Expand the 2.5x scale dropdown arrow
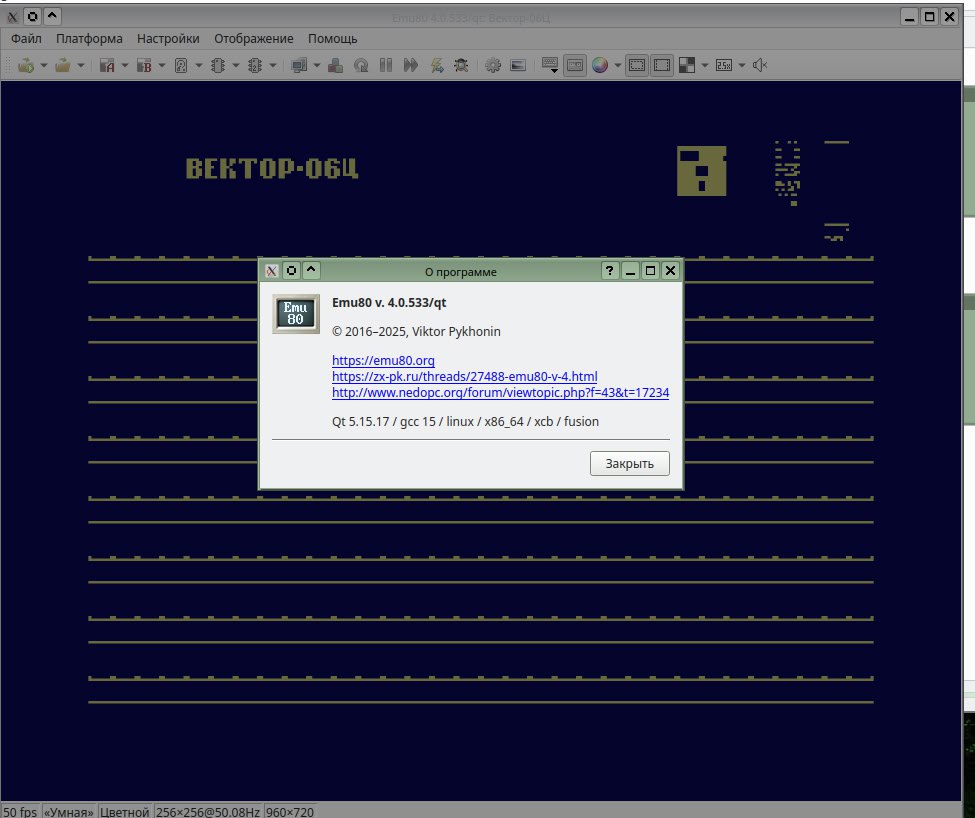 tap(741, 66)
